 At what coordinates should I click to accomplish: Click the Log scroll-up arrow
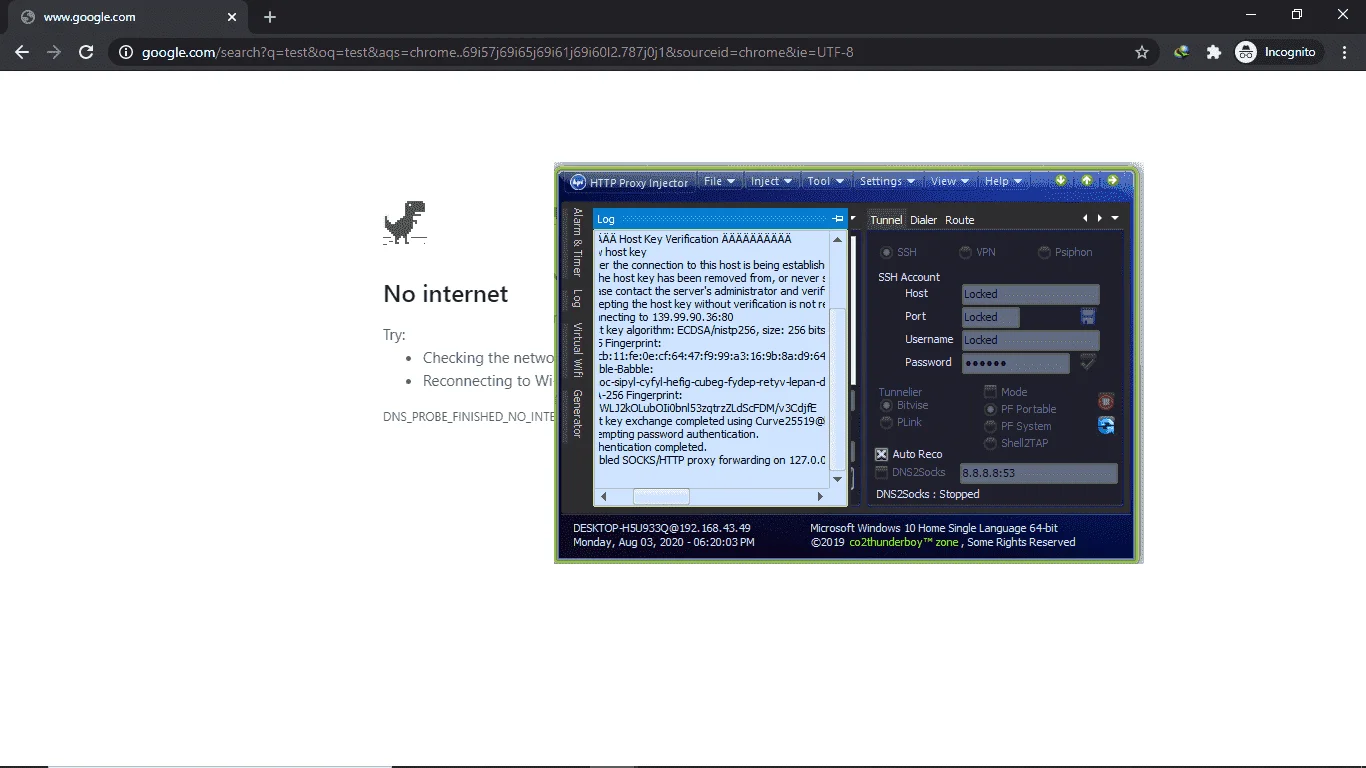click(839, 240)
